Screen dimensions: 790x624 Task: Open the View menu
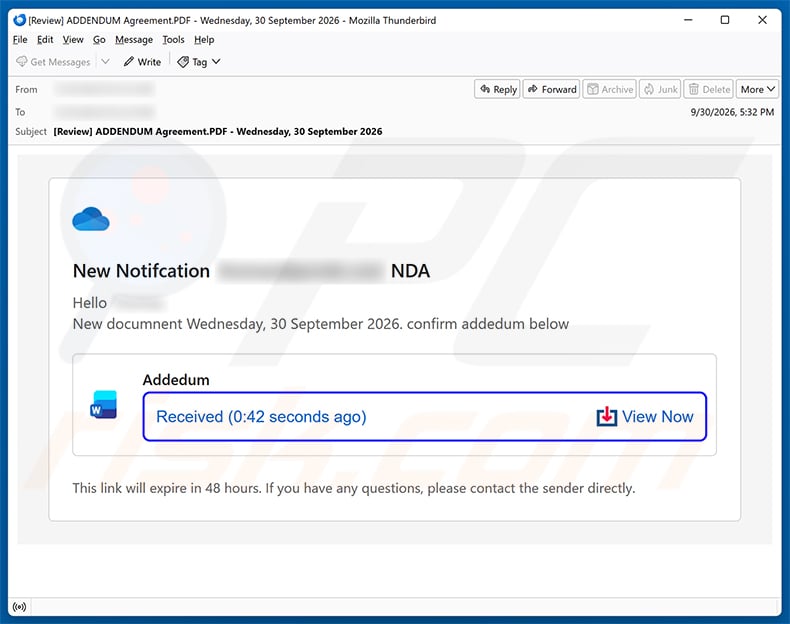73,39
